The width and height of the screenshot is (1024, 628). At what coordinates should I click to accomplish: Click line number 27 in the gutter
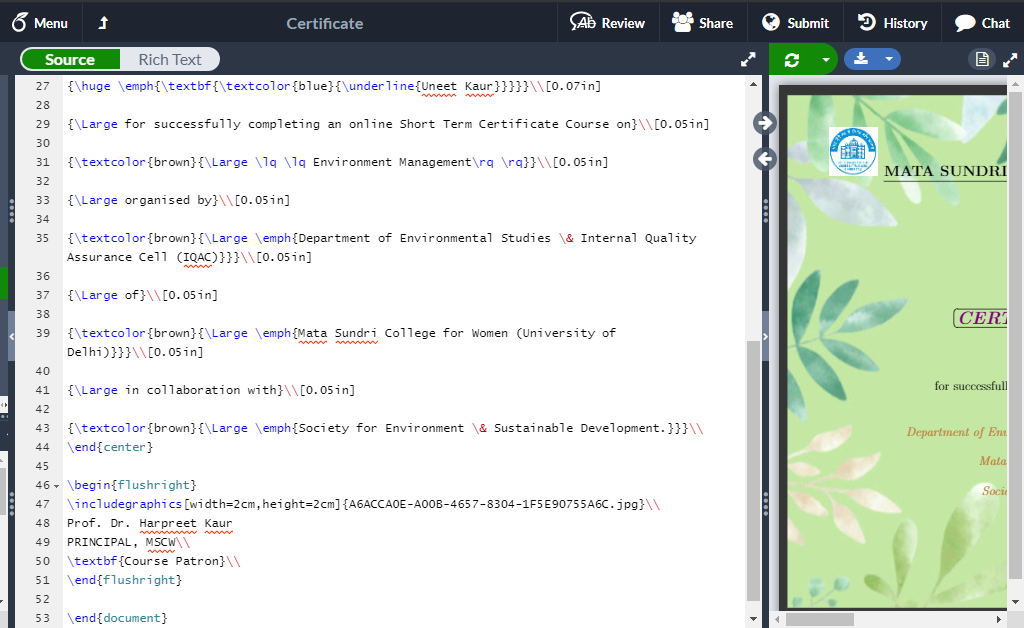42,86
